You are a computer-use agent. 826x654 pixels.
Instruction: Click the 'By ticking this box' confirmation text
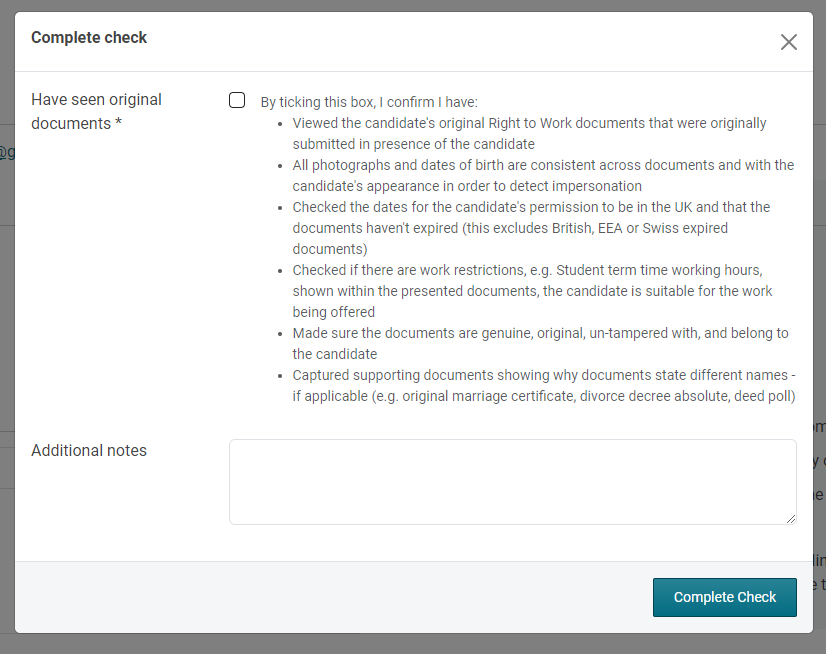click(x=369, y=102)
